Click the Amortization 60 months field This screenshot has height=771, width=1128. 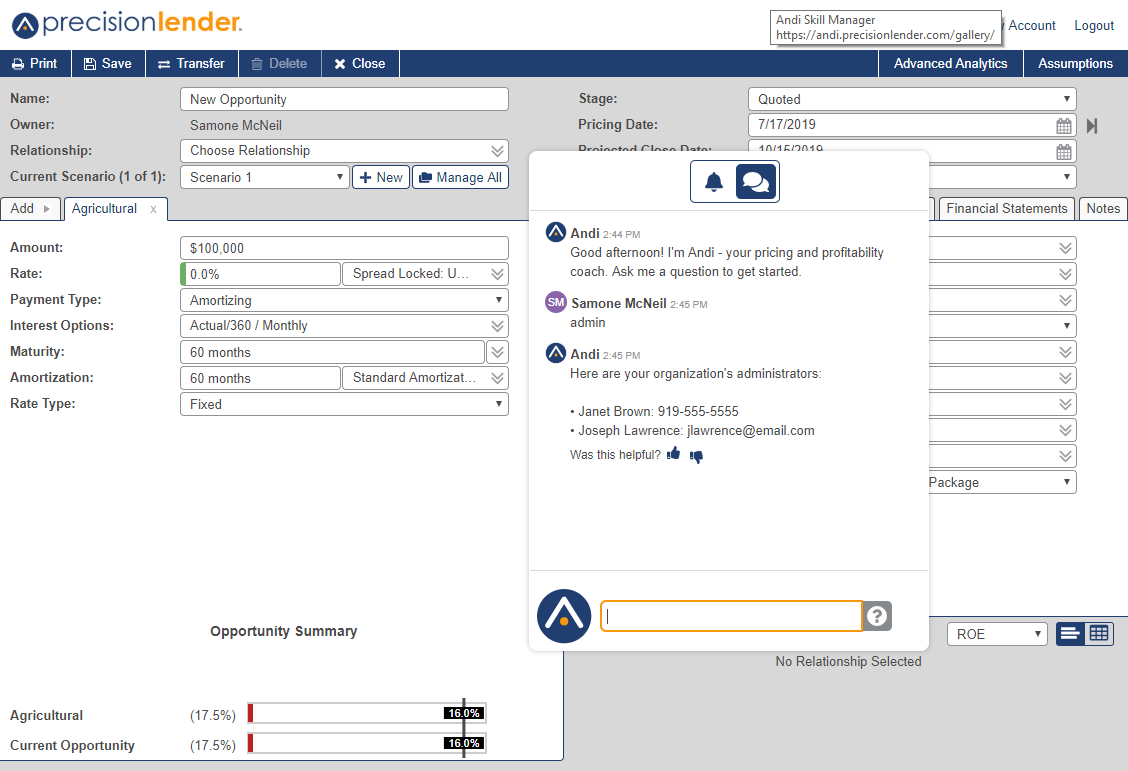coord(260,378)
